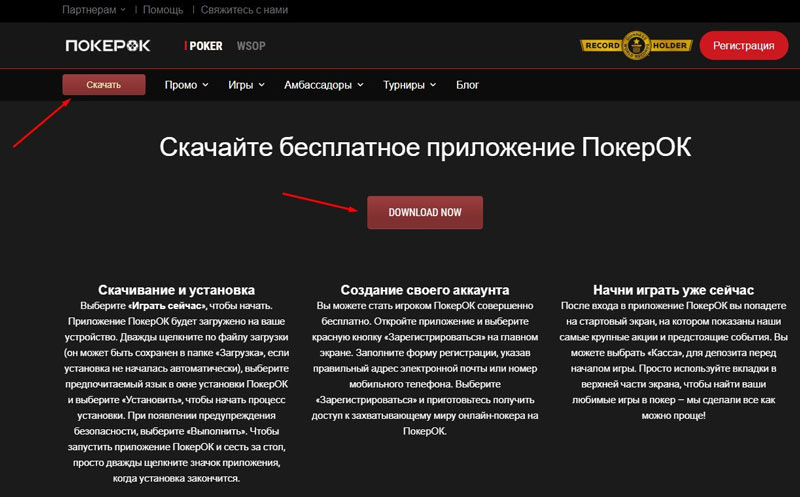Open the Партнерам dropdown
This screenshot has height=497, width=800.
coord(93,10)
